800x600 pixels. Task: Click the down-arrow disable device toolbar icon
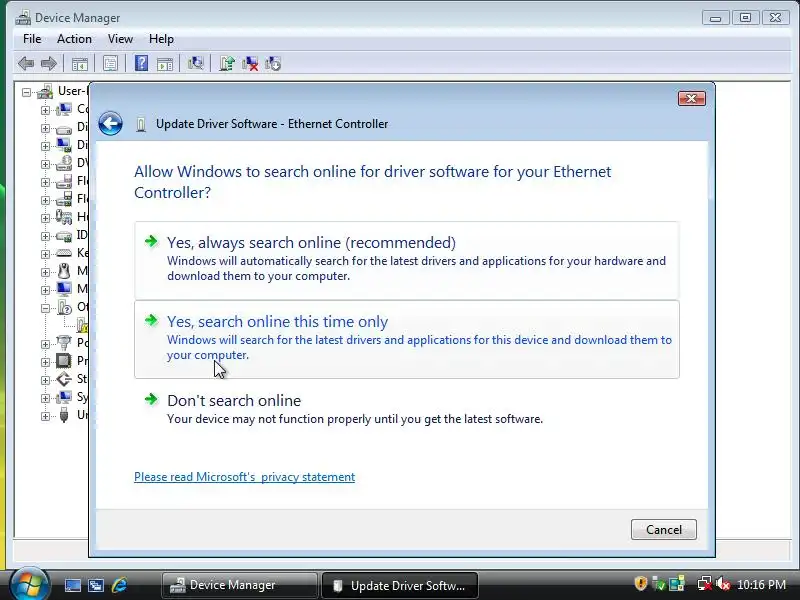pos(273,64)
